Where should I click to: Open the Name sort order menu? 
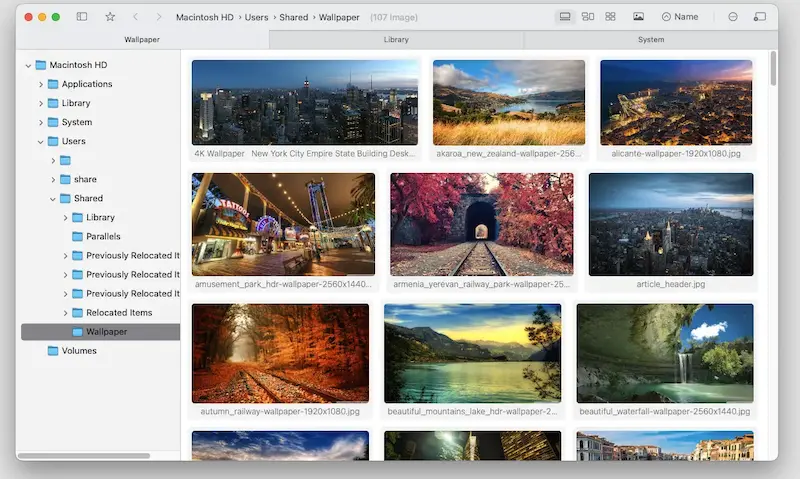point(680,17)
